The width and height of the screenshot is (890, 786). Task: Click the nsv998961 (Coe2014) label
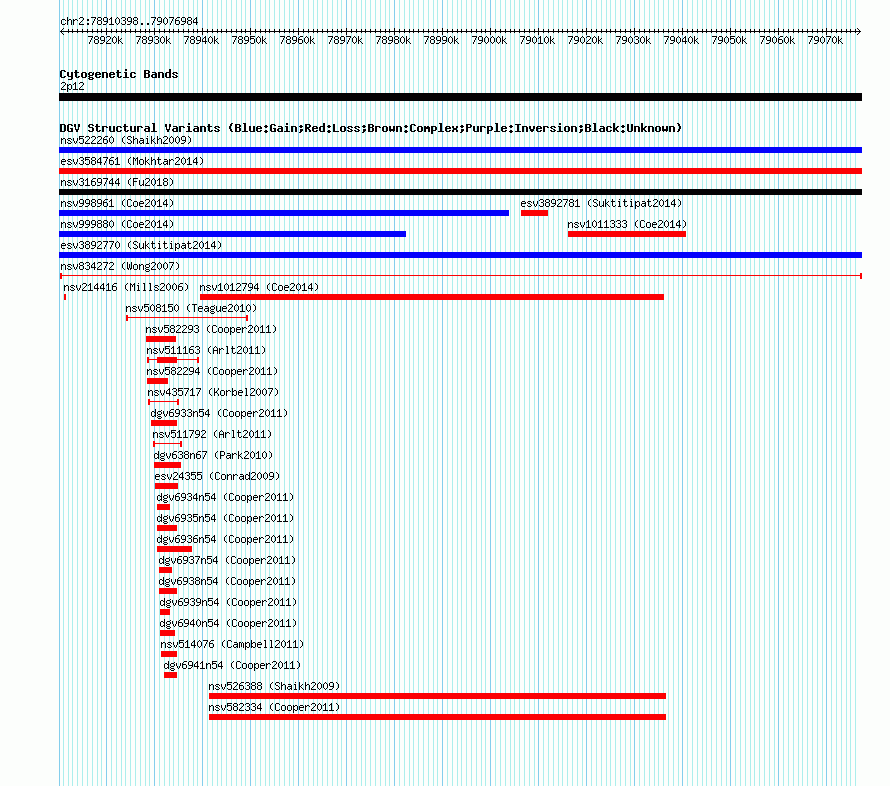click(117, 203)
